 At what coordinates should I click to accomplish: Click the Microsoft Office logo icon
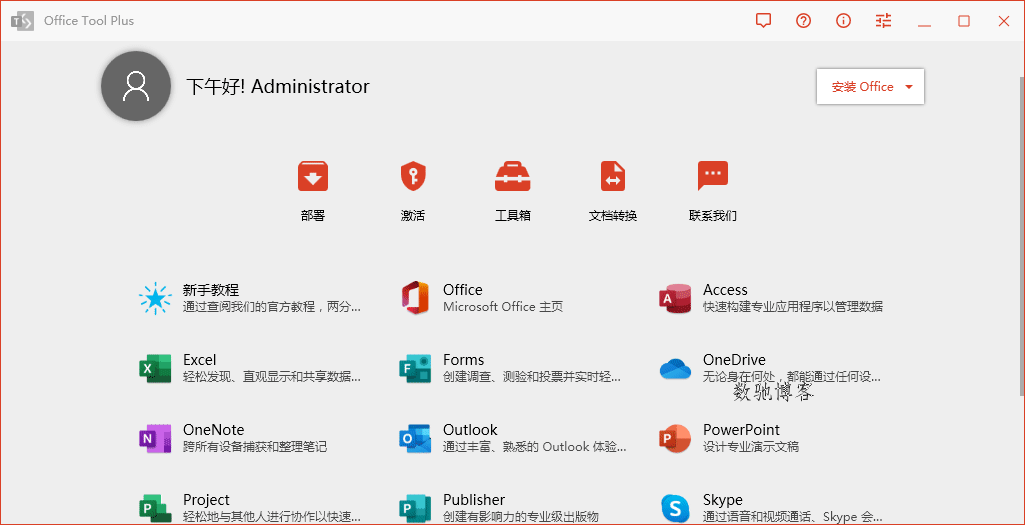coord(415,297)
